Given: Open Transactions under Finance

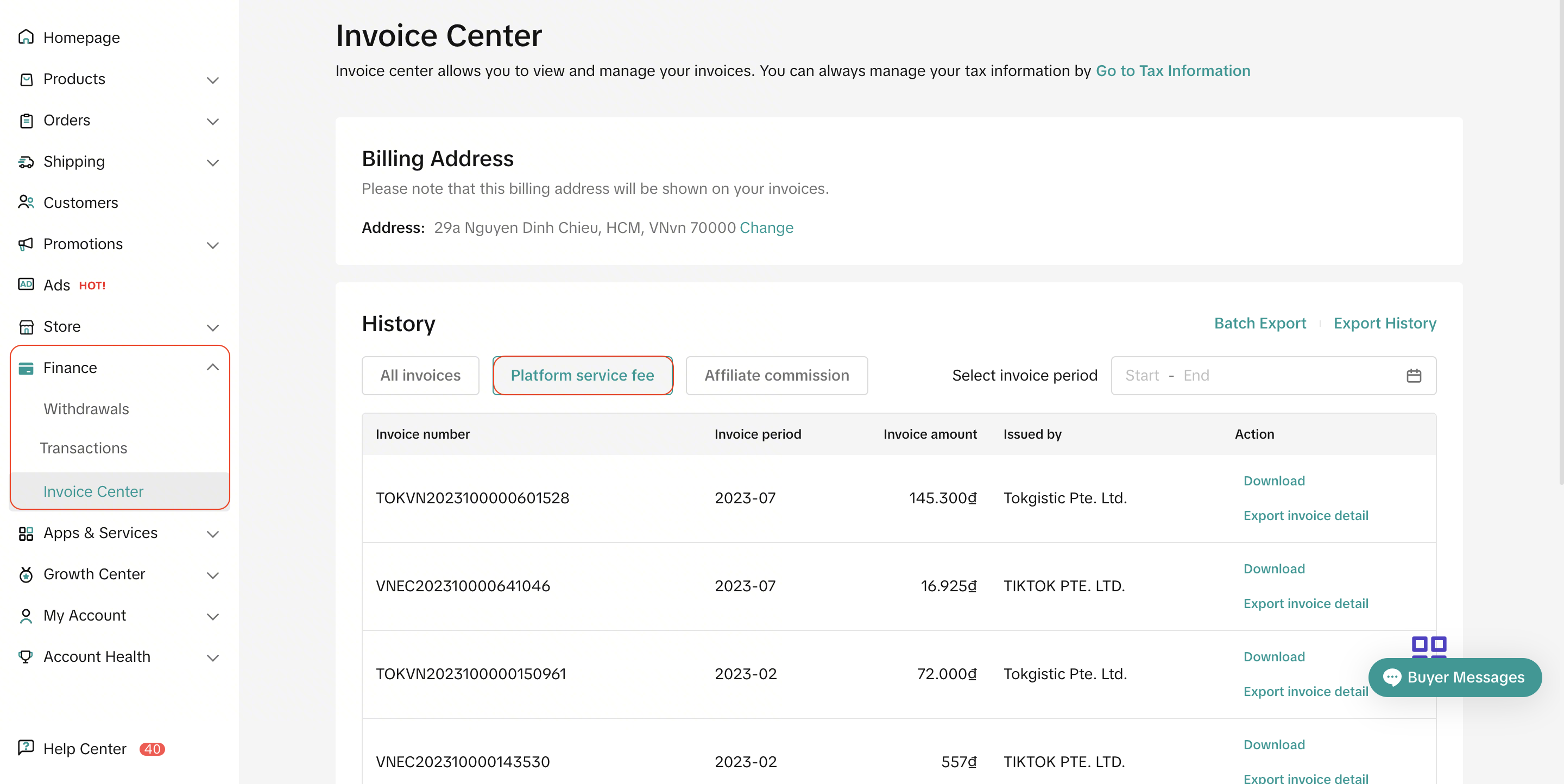Looking at the screenshot, I should pyautogui.click(x=84, y=448).
